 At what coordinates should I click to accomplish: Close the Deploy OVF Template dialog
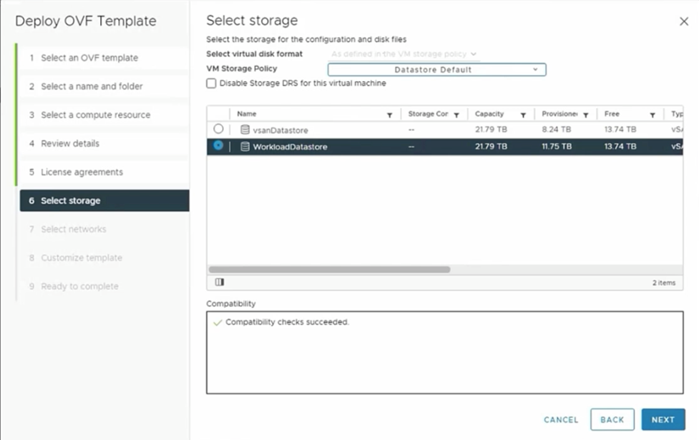pos(683,21)
